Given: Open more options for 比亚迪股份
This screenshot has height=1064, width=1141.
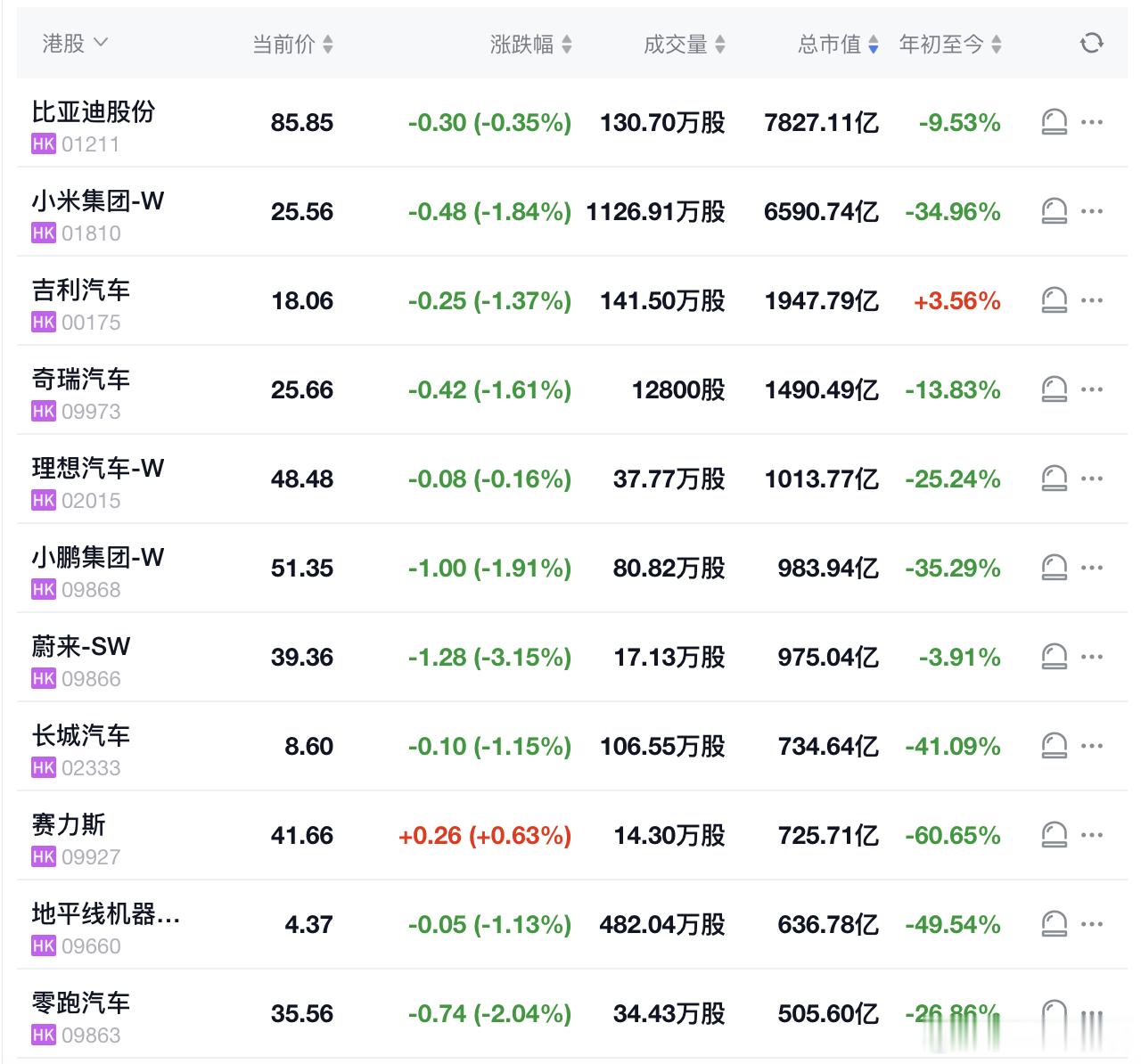Looking at the screenshot, I should (1092, 122).
